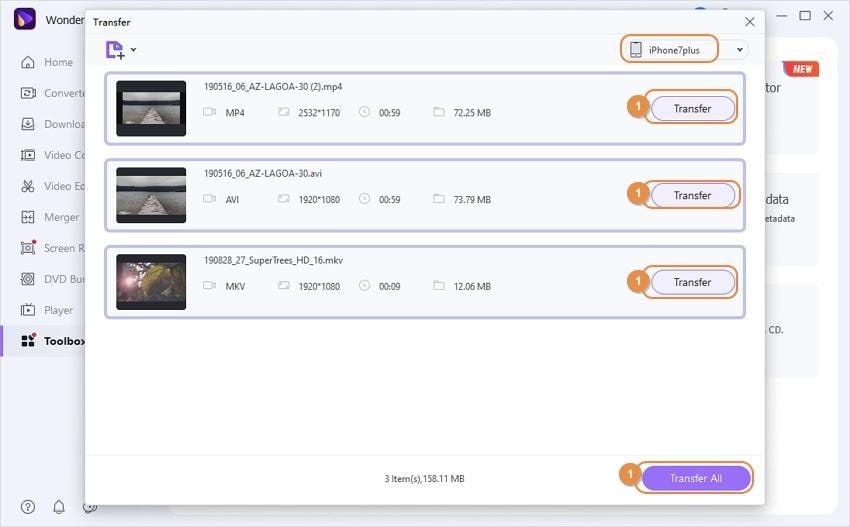Click the camera format icon next to AVI
Image resolution: width=850 pixels, height=527 pixels.
click(x=209, y=199)
